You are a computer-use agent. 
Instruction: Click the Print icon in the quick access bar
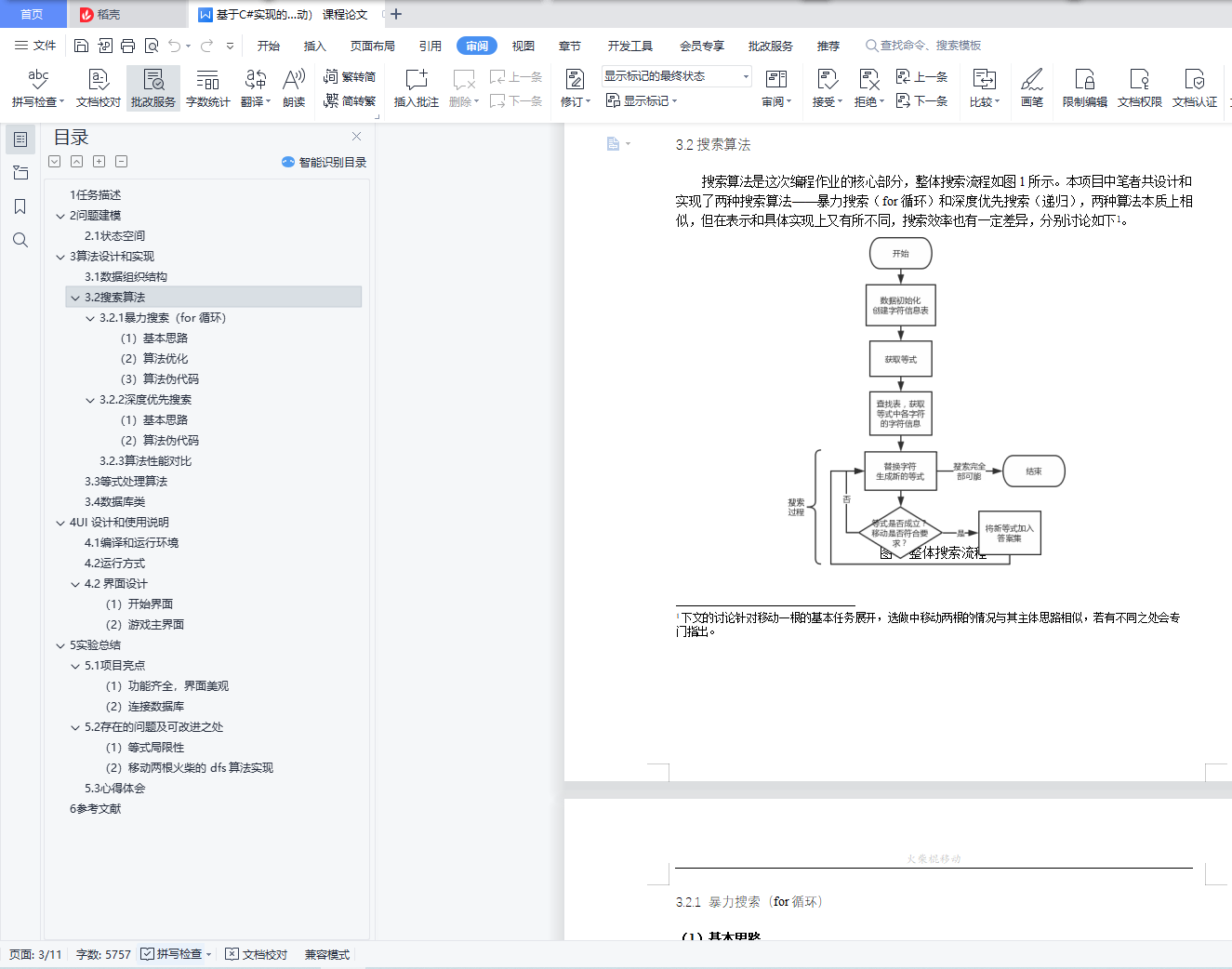pyautogui.click(x=127, y=46)
